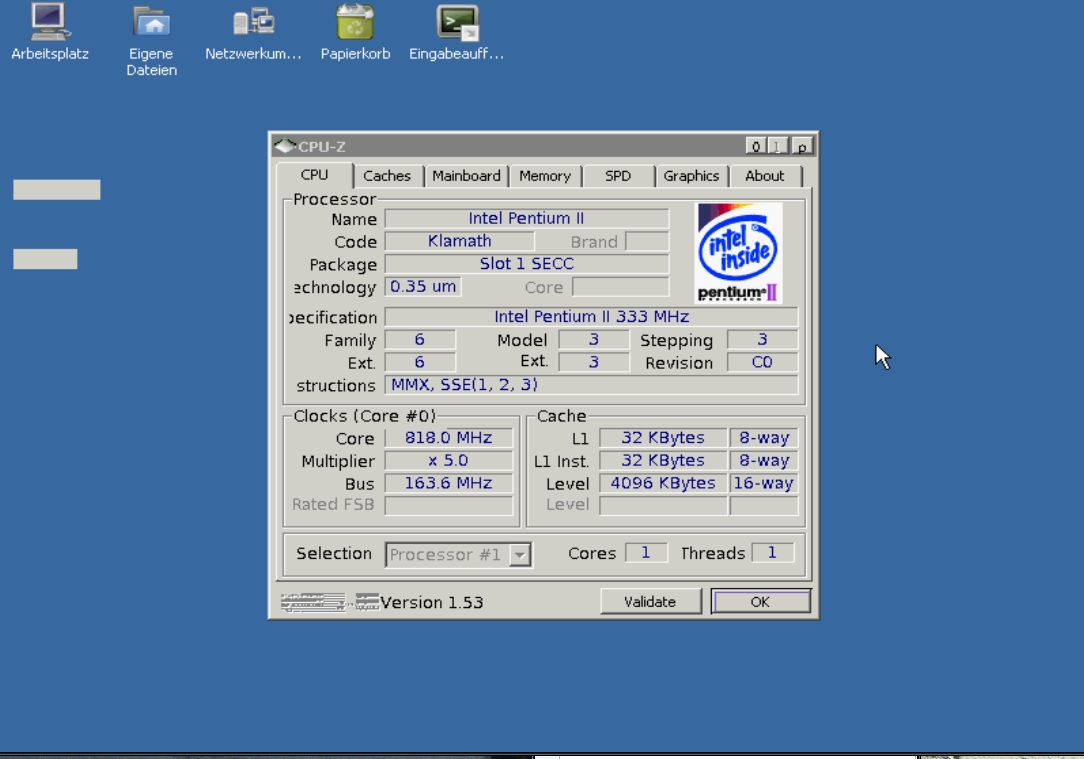Viewport: 1084px width, 759px height.
Task: Open the About tab
Action: click(x=765, y=176)
